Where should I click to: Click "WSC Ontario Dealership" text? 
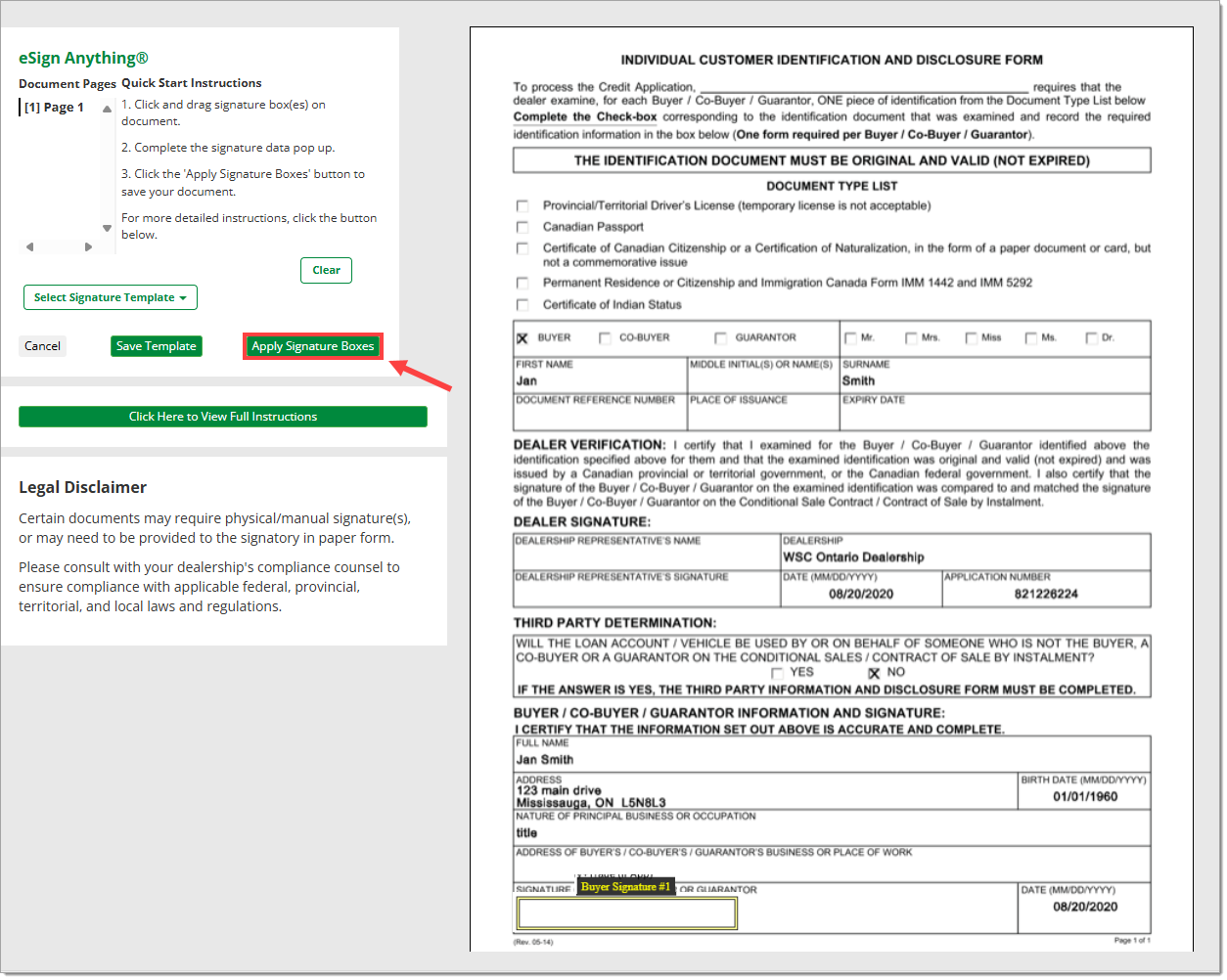[853, 557]
